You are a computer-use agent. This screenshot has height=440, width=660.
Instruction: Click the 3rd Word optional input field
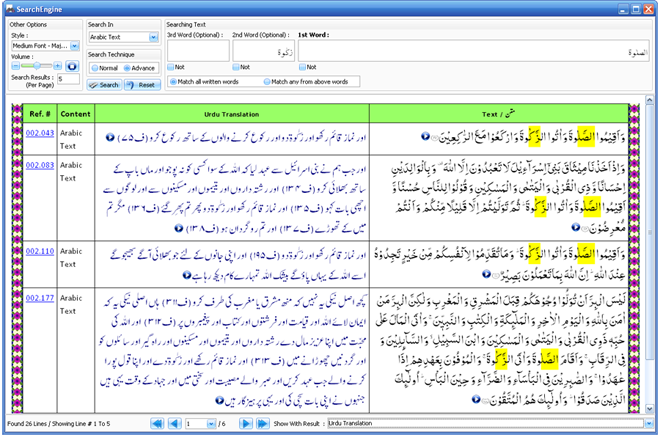click(198, 52)
